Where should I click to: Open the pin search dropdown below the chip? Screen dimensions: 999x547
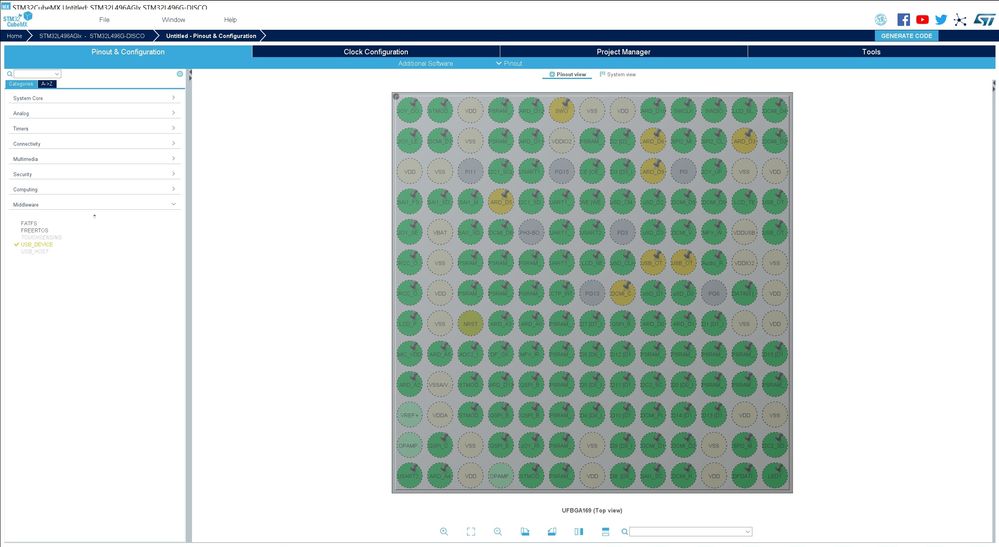pos(747,532)
